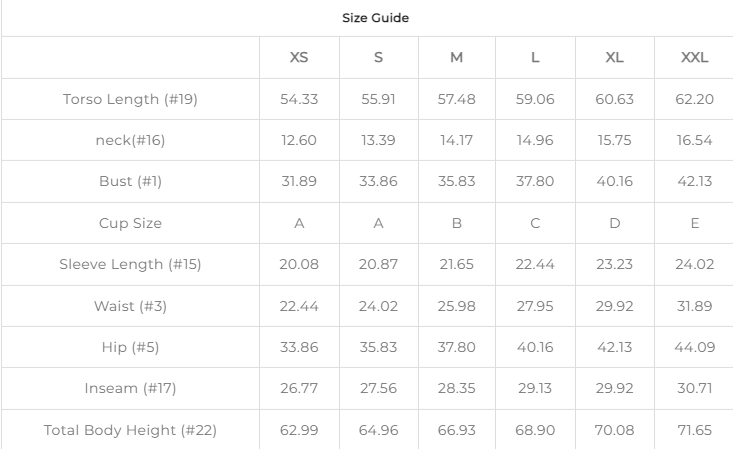Click the Torso Length (#19) row label
Image resolution: width=733 pixels, height=449 pixels.
[130, 99]
